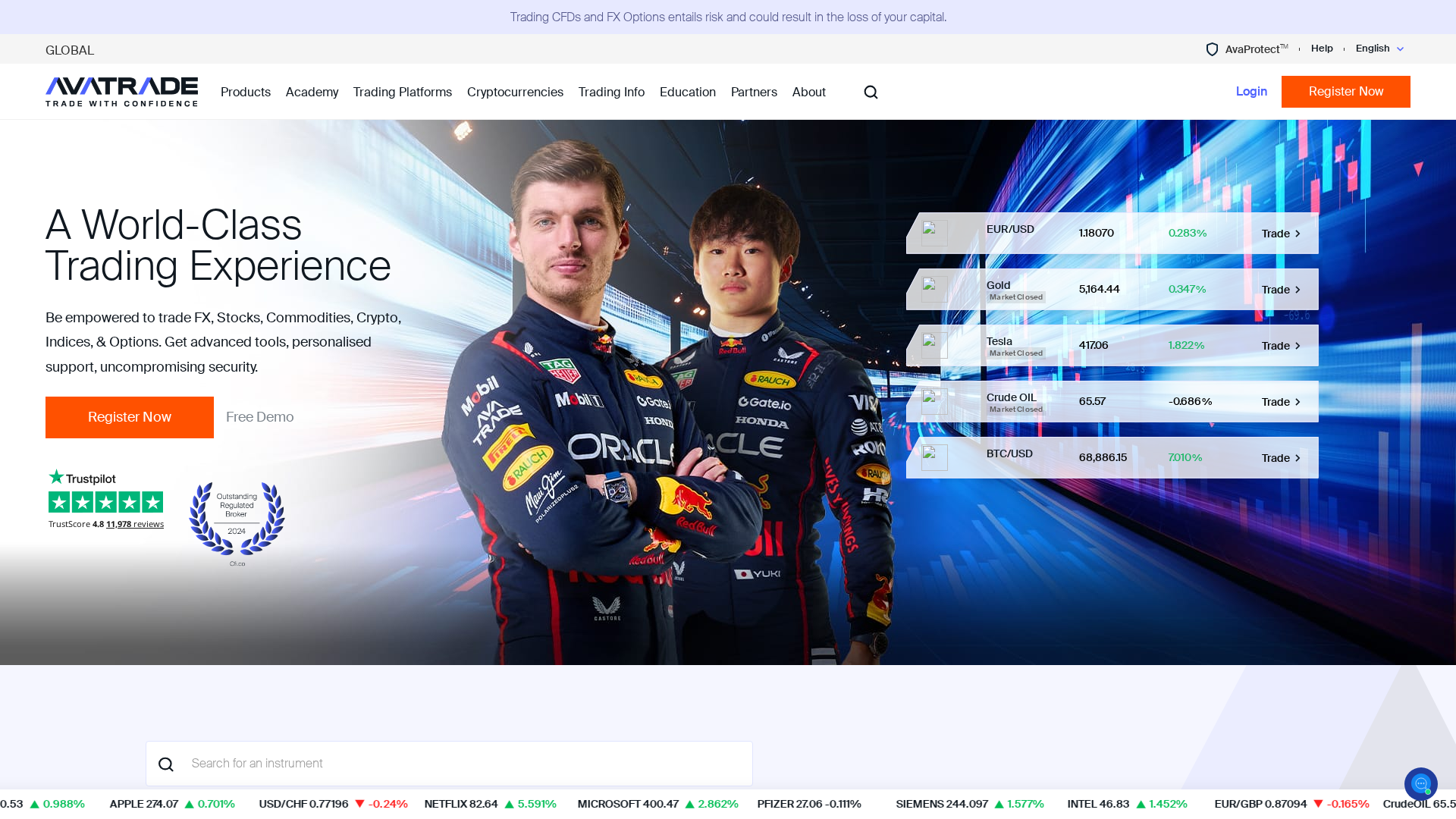Click the AvaProtect shield icon

pos(1211,49)
